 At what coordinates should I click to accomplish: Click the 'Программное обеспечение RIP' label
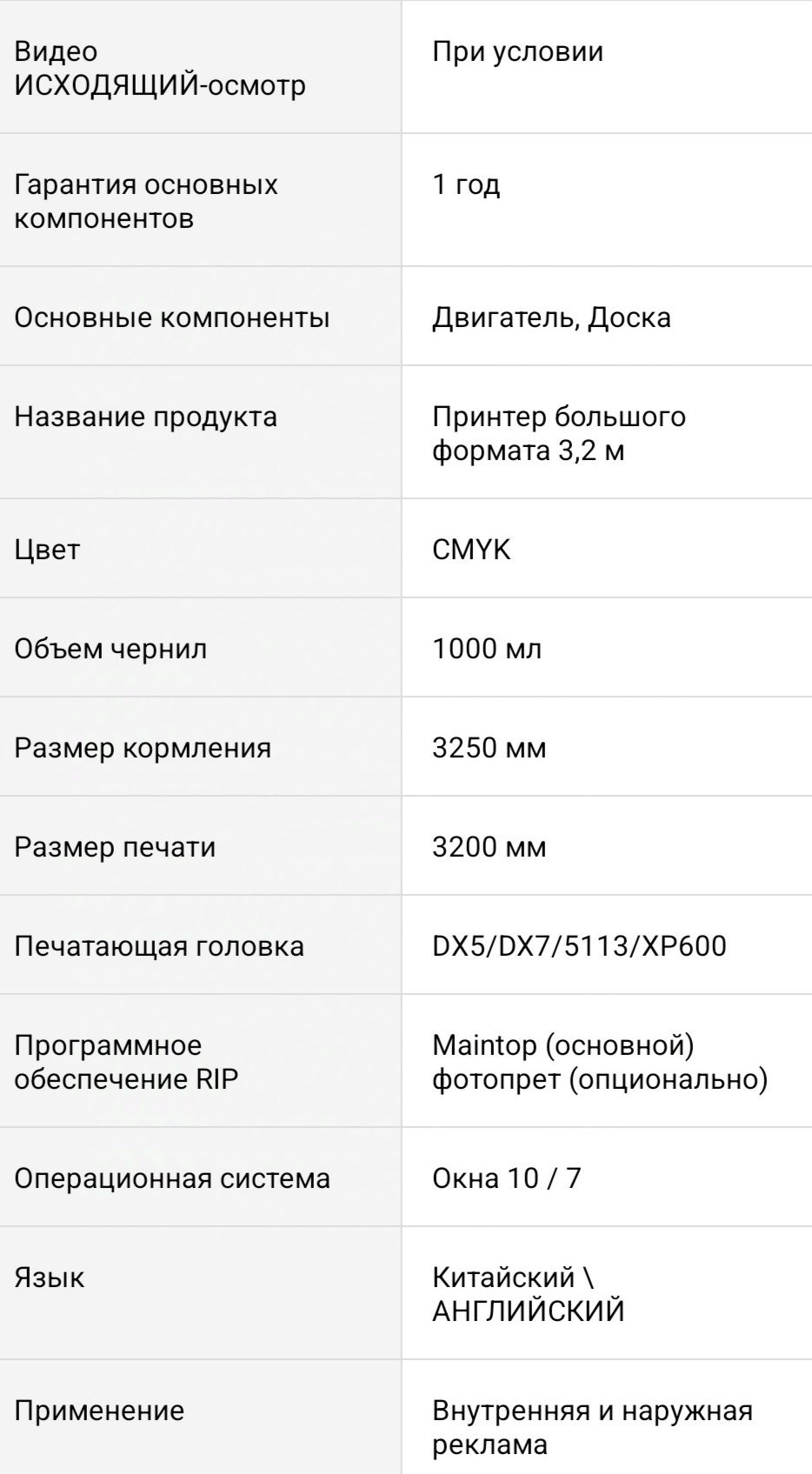pyautogui.click(x=126, y=1062)
